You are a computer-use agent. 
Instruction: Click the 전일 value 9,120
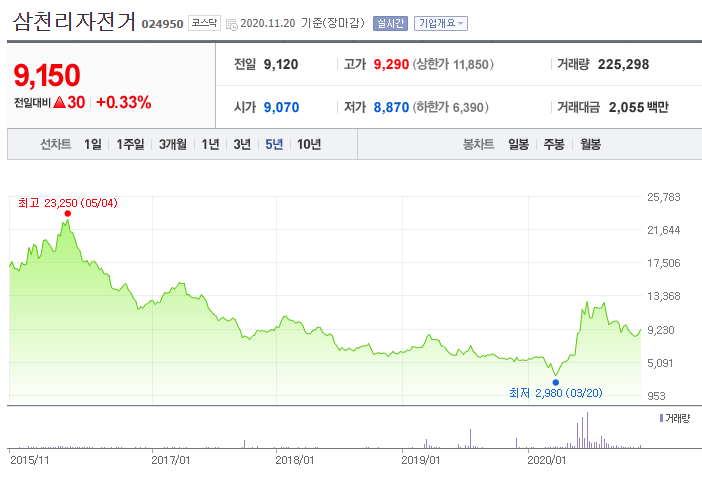click(281, 64)
